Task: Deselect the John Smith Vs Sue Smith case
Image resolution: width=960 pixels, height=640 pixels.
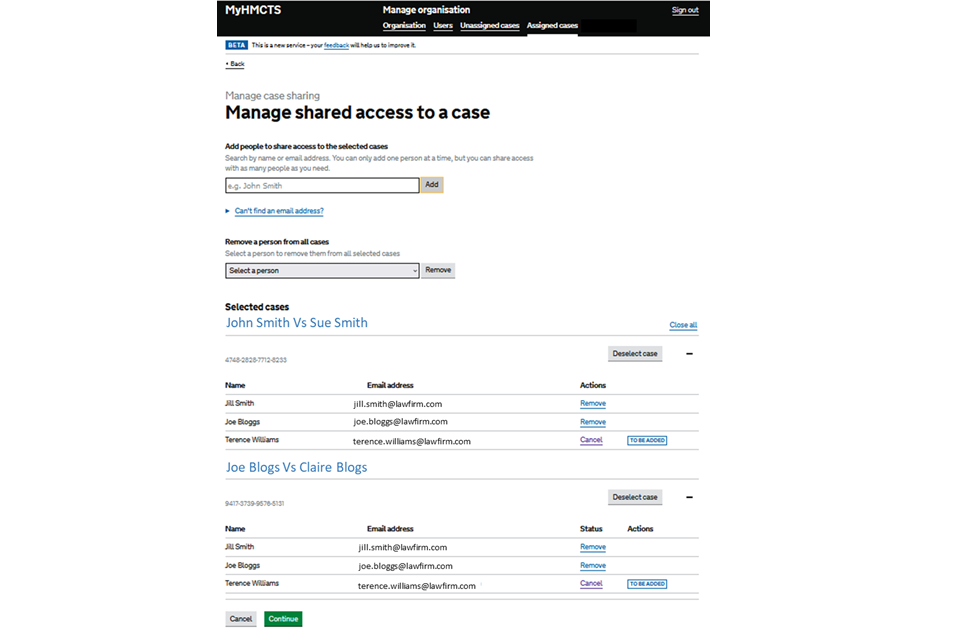Action: point(635,354)
